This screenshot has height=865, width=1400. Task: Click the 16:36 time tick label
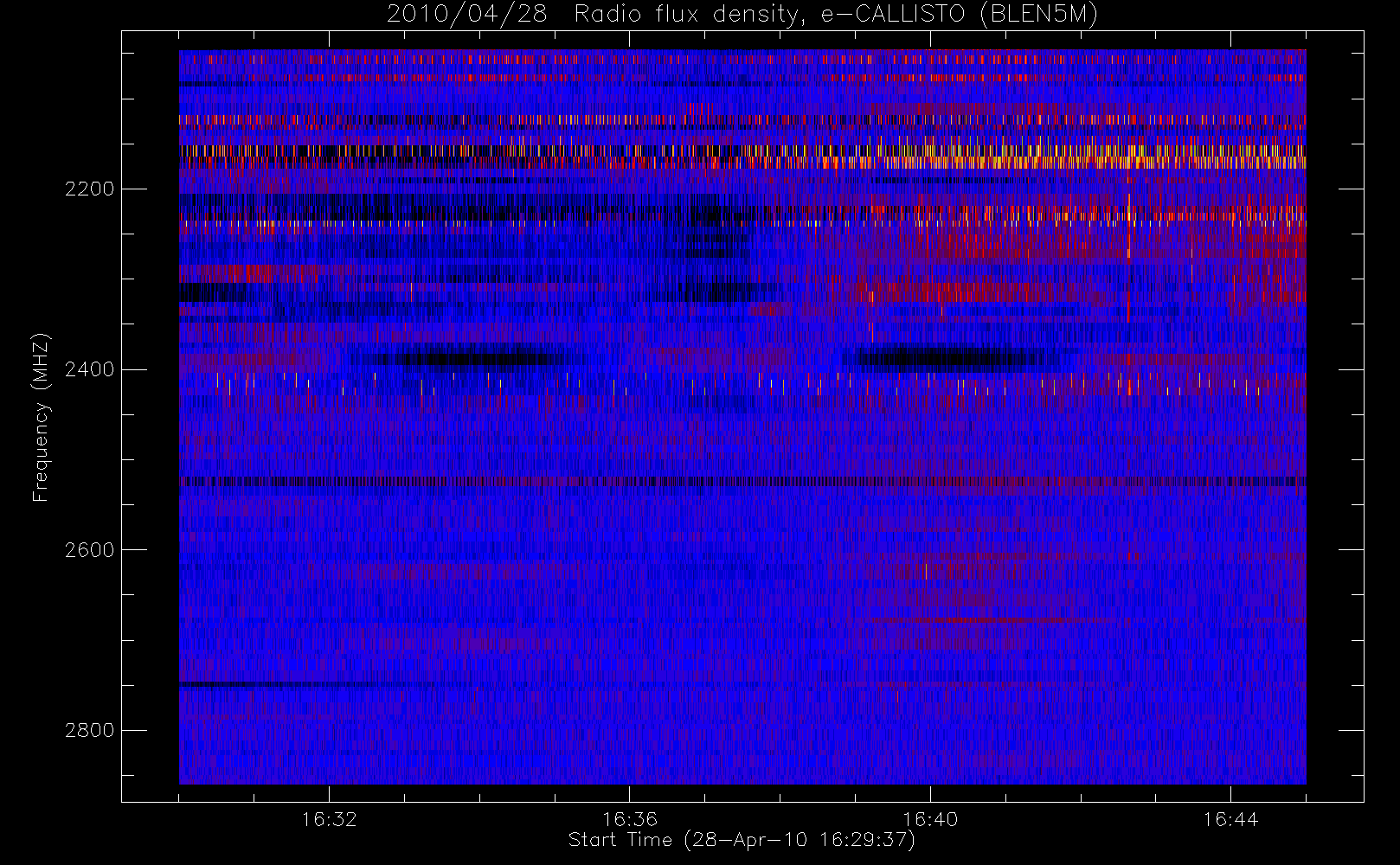tap(629, 819)
